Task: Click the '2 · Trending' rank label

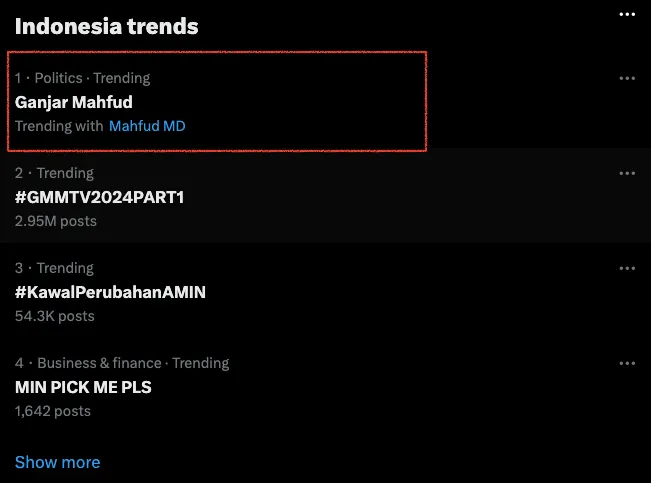Action: pyautogui.click(x=54, y=173)
